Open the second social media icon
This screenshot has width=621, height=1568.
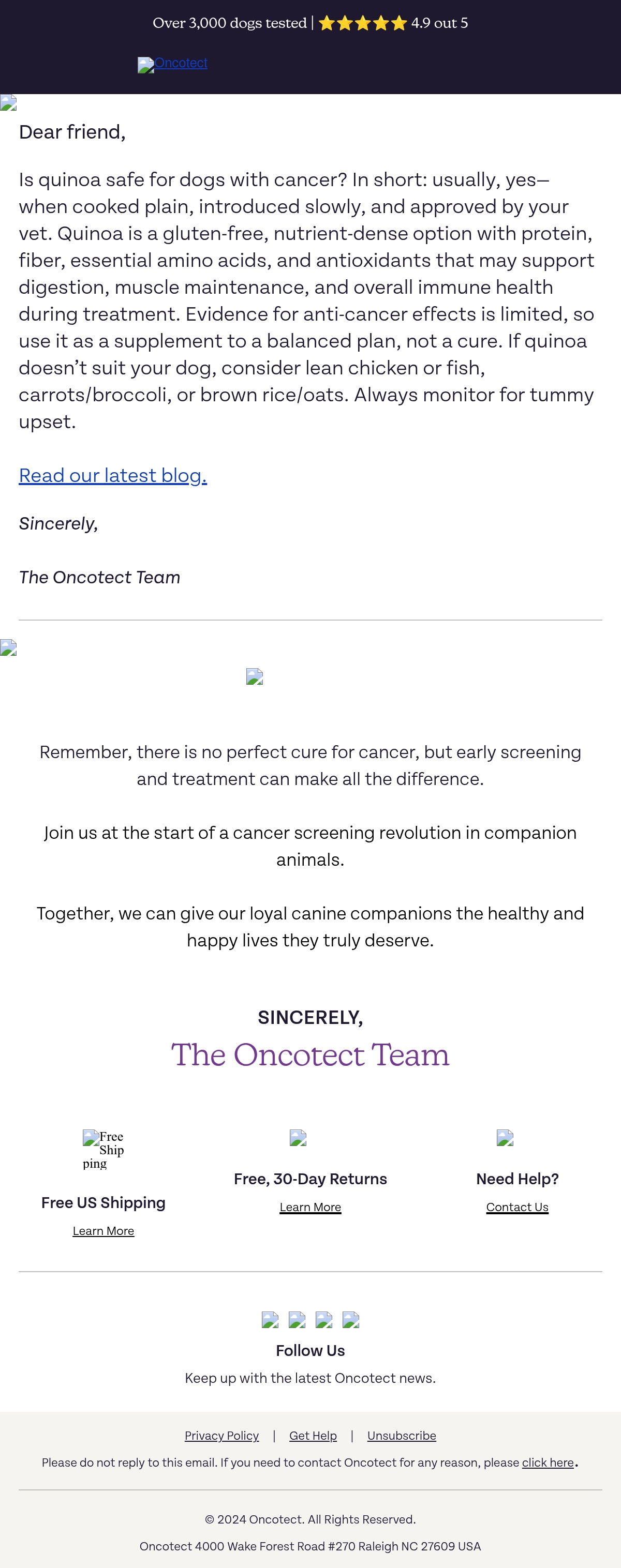[x=297, y=1320]
